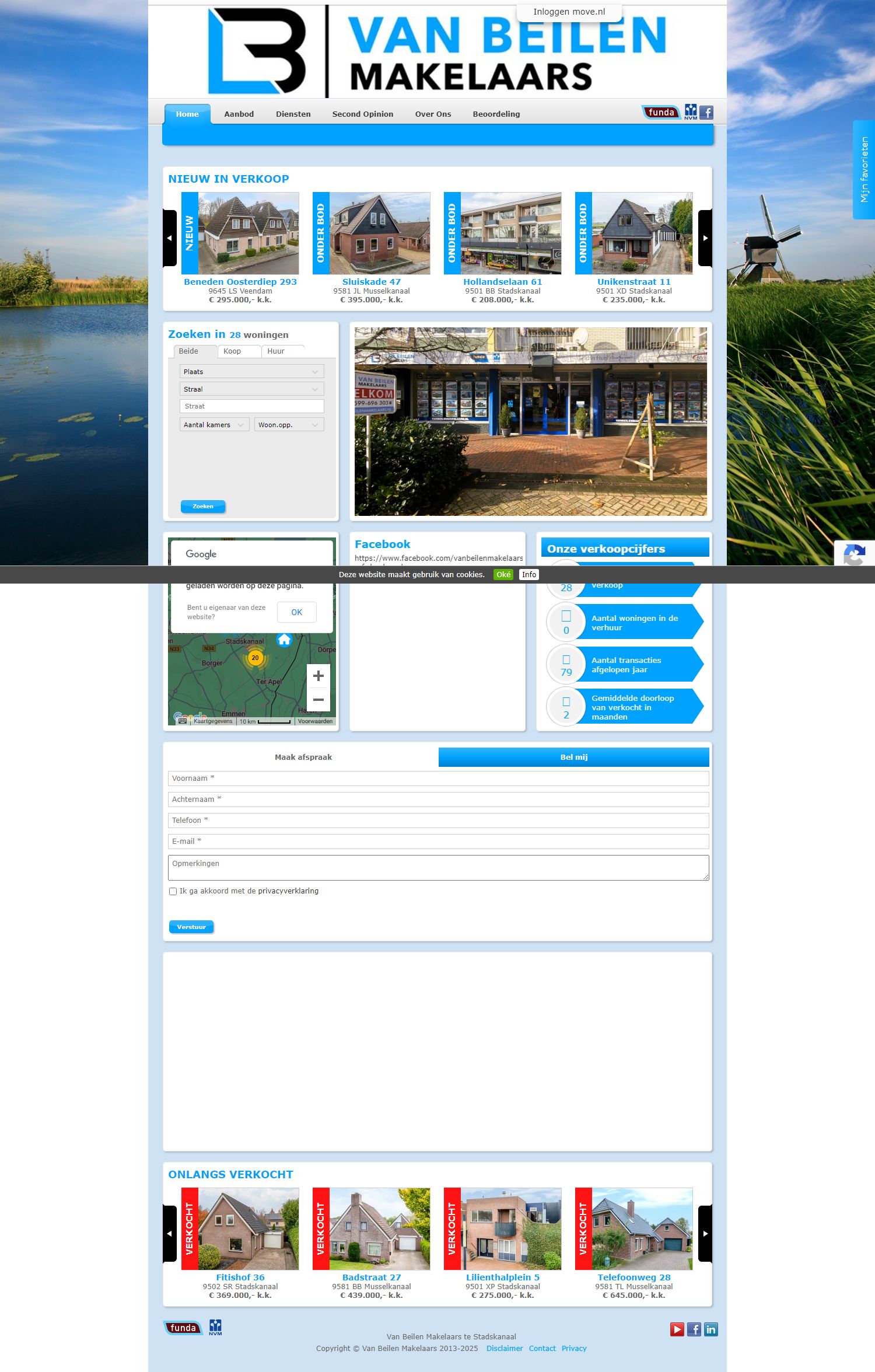
Task: Open the Lilienthalplein 5 sold listing link
Action: point(503,1277)
